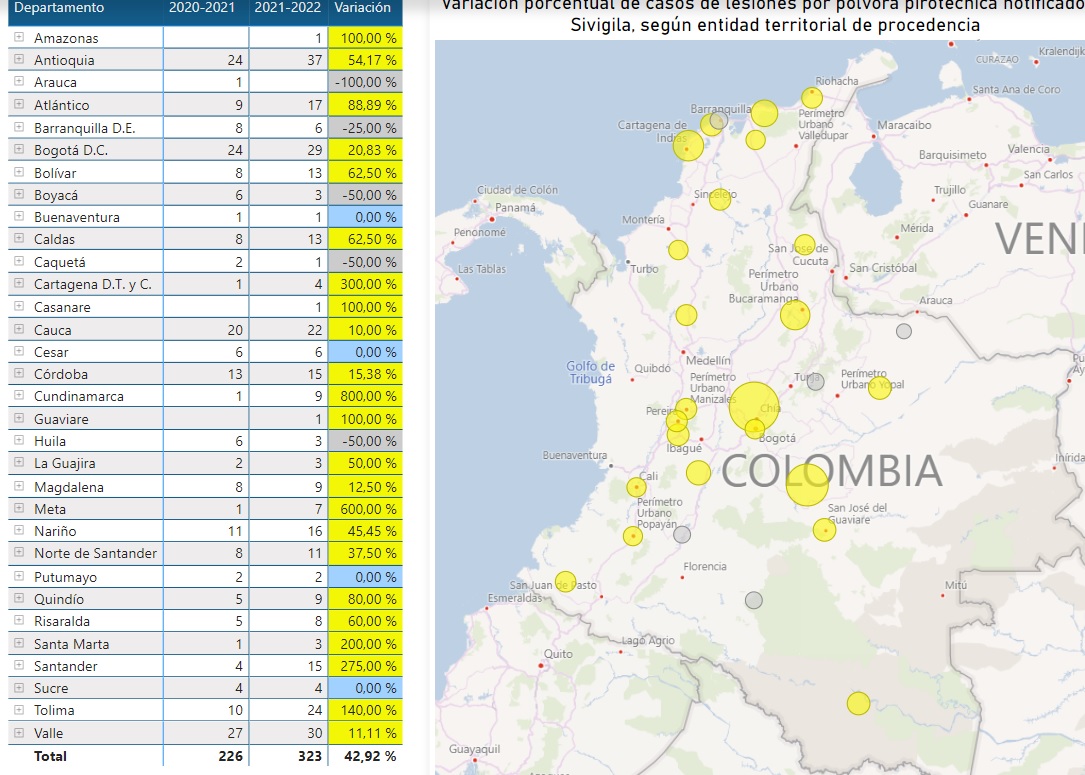Select the yellow bubble at Riohacha

pos(812,98)
